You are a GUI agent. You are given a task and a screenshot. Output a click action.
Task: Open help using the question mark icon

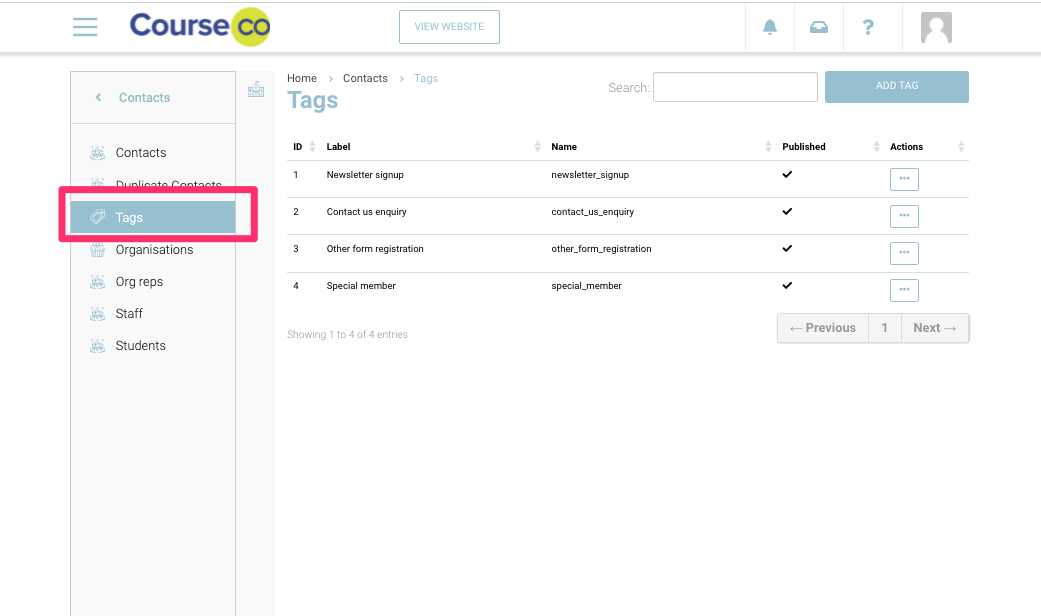coord(868,26)
